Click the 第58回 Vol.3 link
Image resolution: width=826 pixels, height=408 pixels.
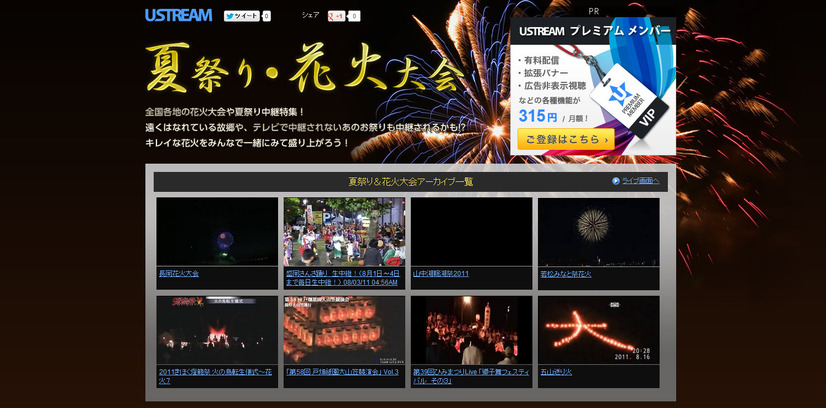[x=342, y=372]
